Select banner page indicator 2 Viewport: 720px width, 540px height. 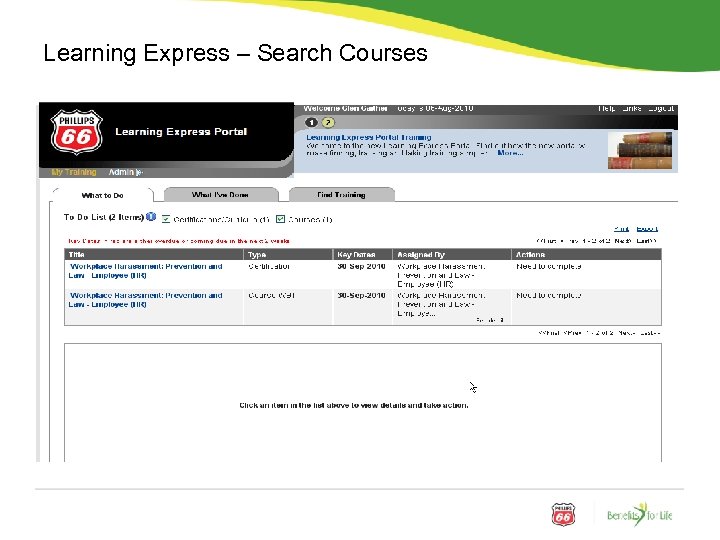[328, 123]
